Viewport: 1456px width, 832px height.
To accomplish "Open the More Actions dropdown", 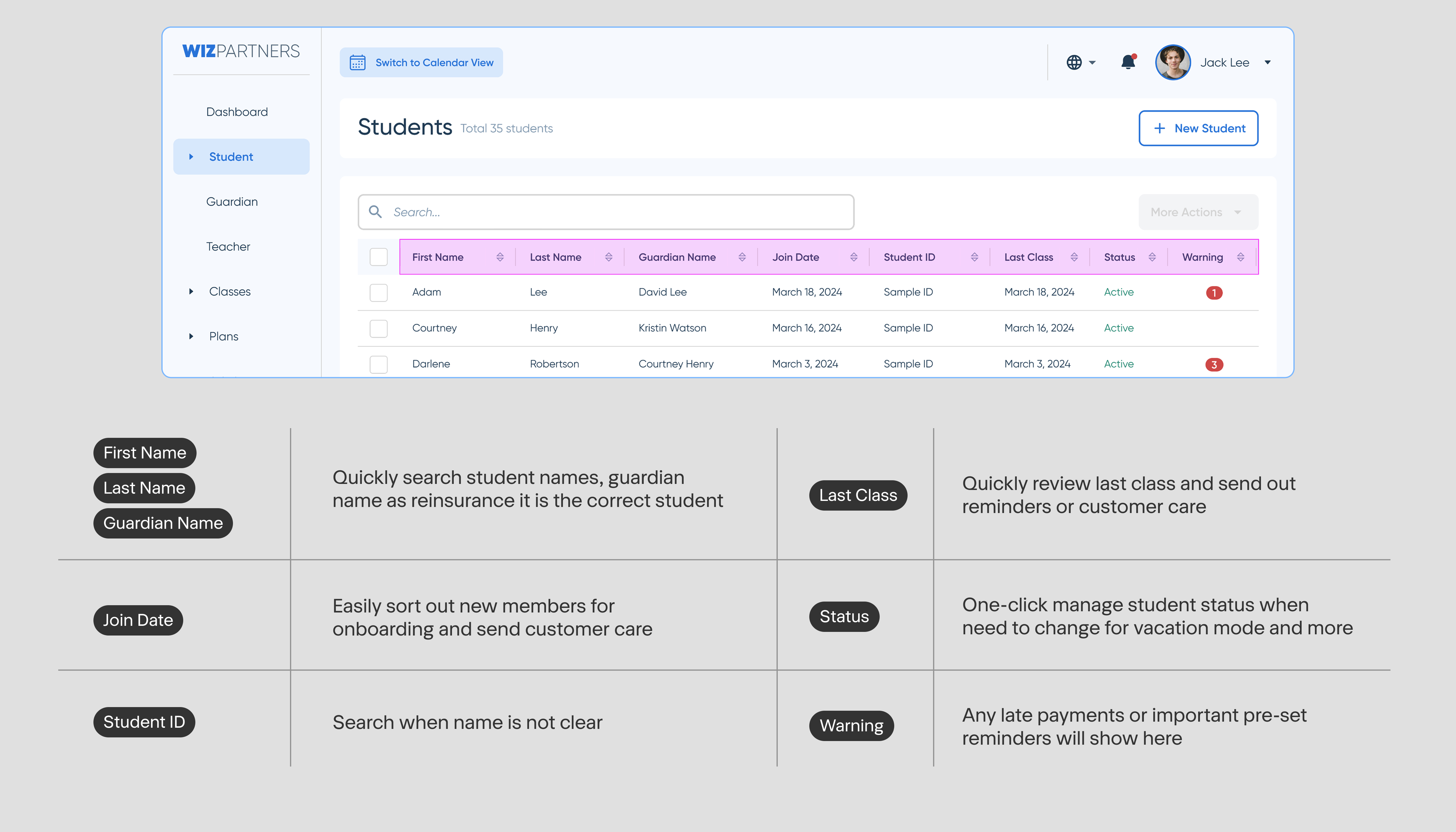I will (1198, 212).
